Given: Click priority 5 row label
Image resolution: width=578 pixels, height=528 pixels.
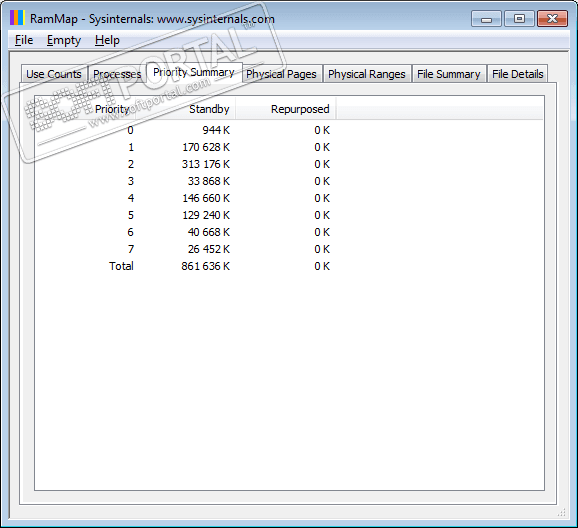Looking at the screenshot, I should [x=130, y=215].
